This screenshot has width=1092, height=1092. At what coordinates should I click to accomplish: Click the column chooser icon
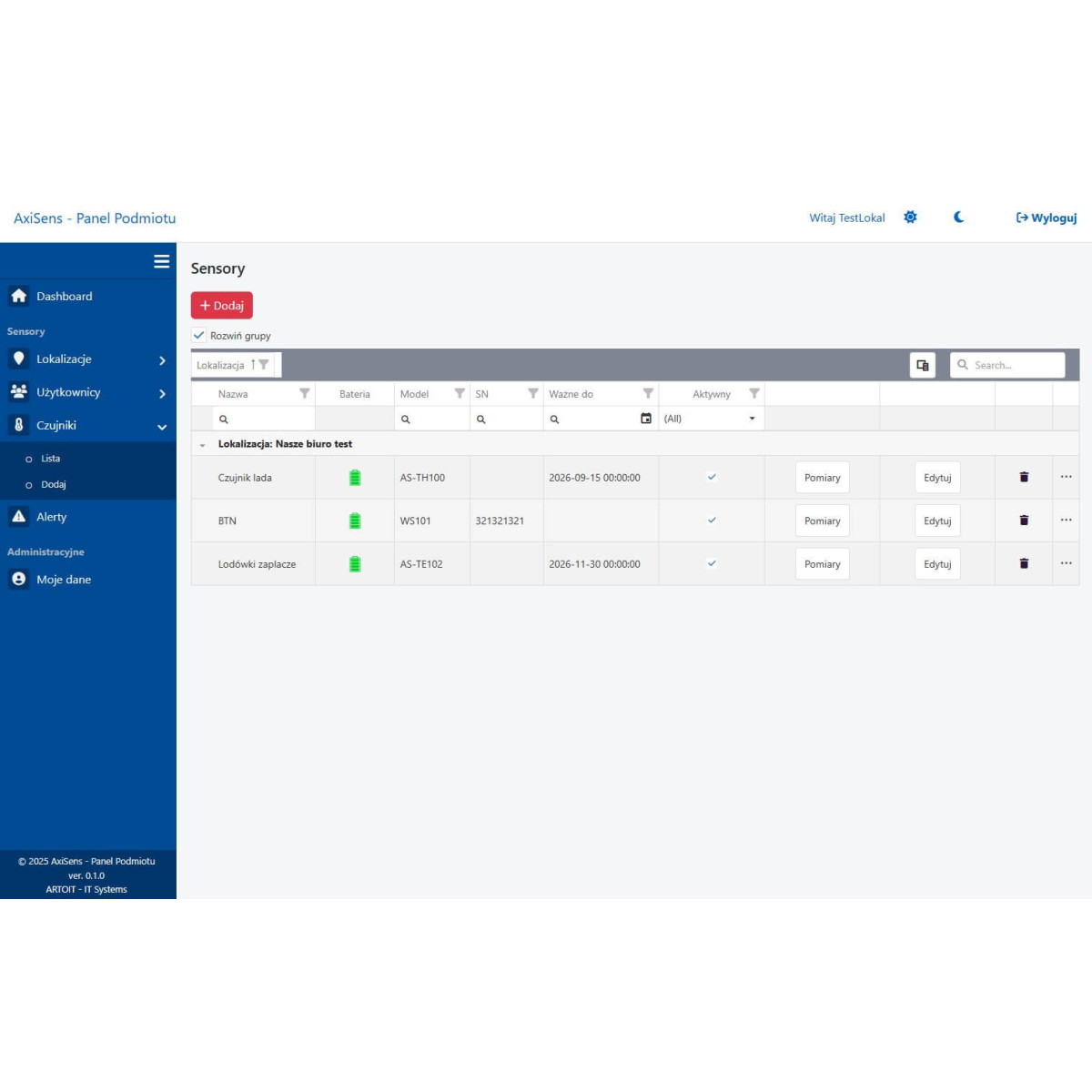(923, 365)
